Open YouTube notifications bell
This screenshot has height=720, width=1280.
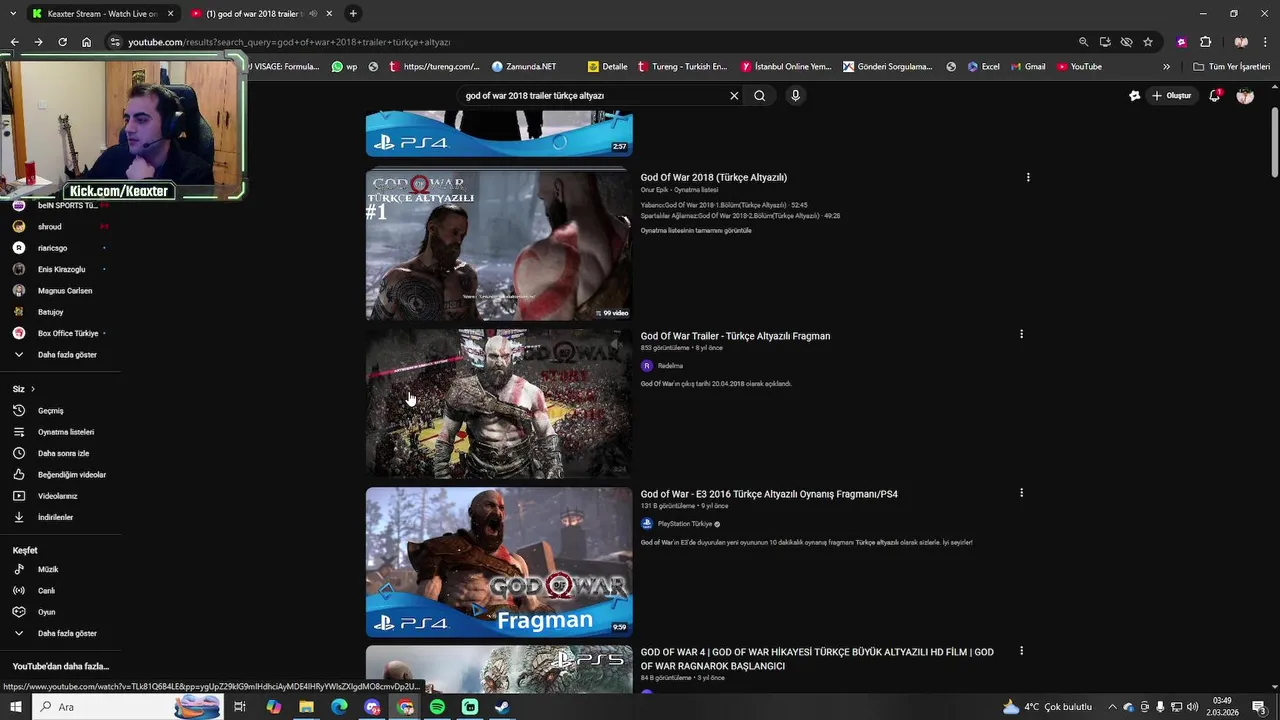(1214, 96)
